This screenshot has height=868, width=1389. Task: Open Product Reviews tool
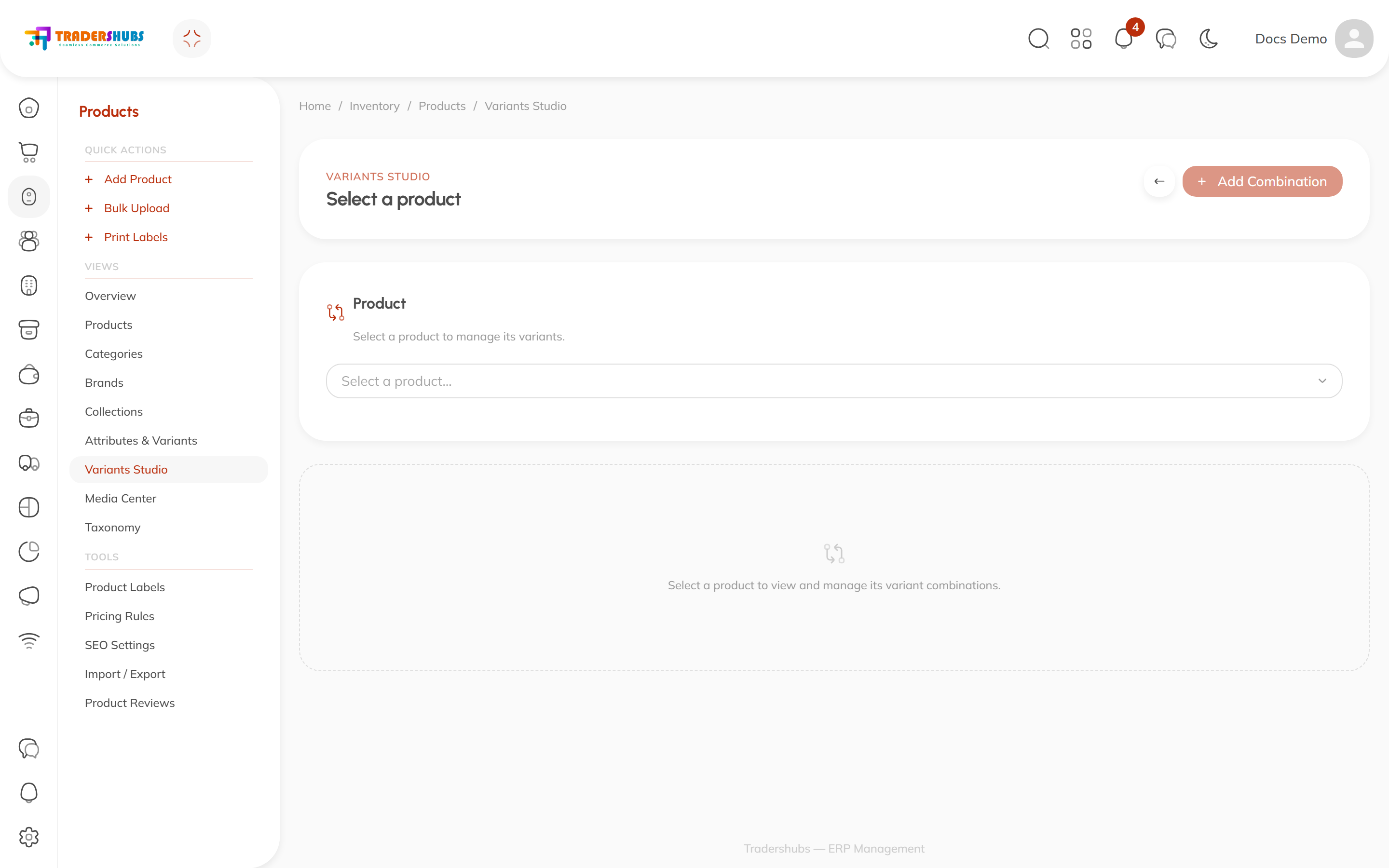pos(130,703)
